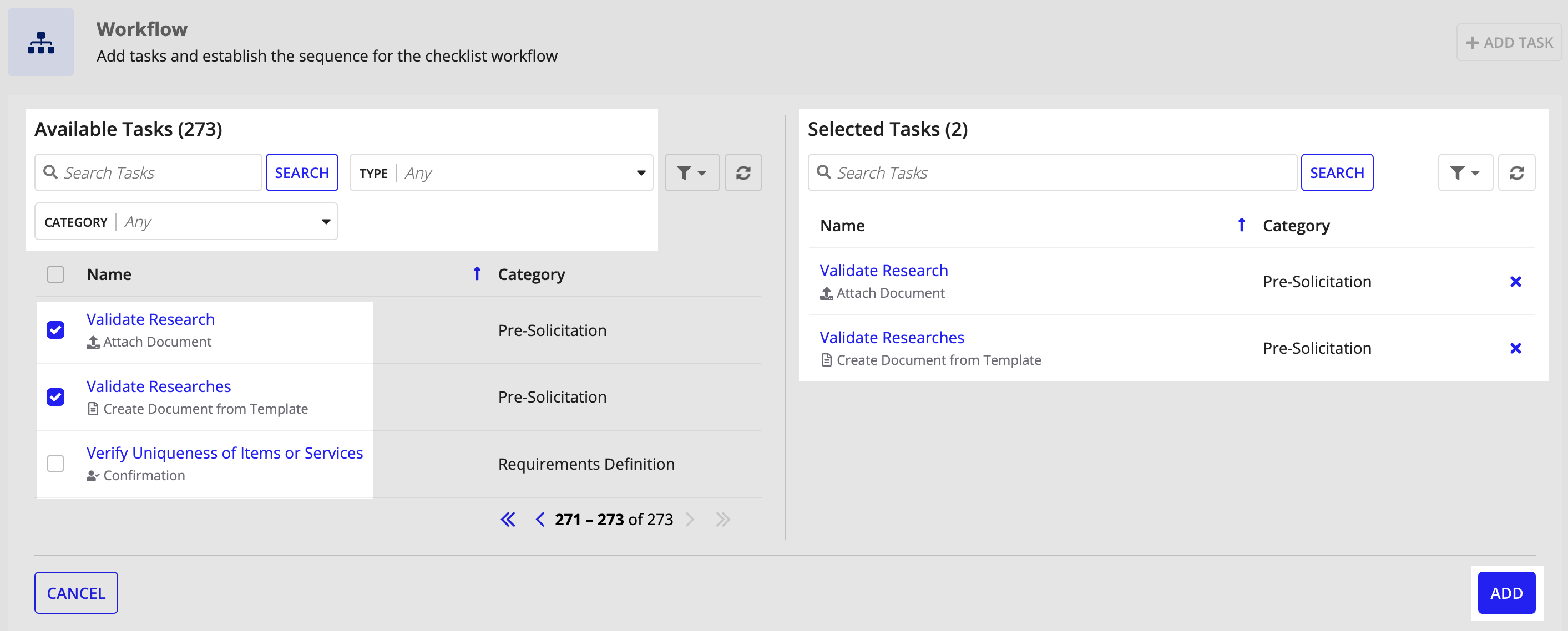1568x631 pixels.
Task: Go to previous page of tasks
Action: pyautogui.click(x=539, y=519)
